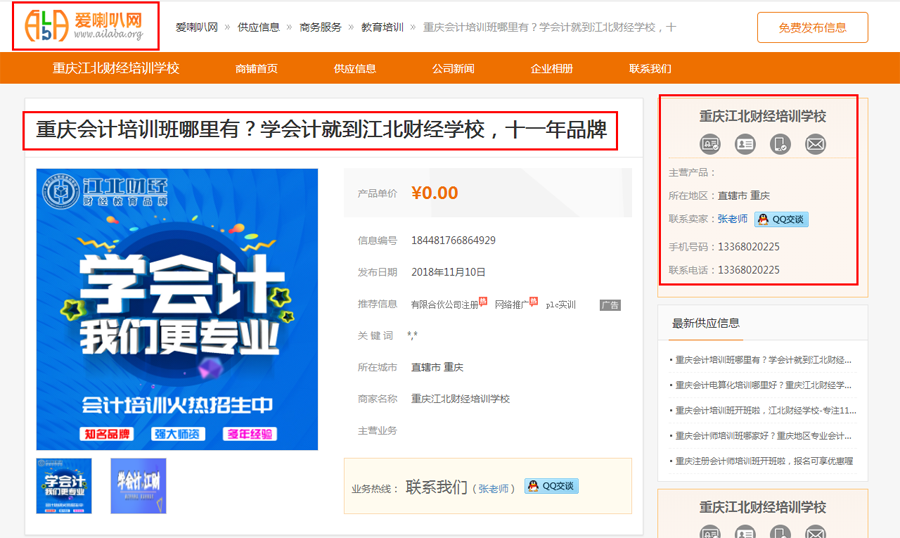
Task: Click the top sidebar card's 重庆江北财经培训学校 title
Action: (x=762, y=117)
